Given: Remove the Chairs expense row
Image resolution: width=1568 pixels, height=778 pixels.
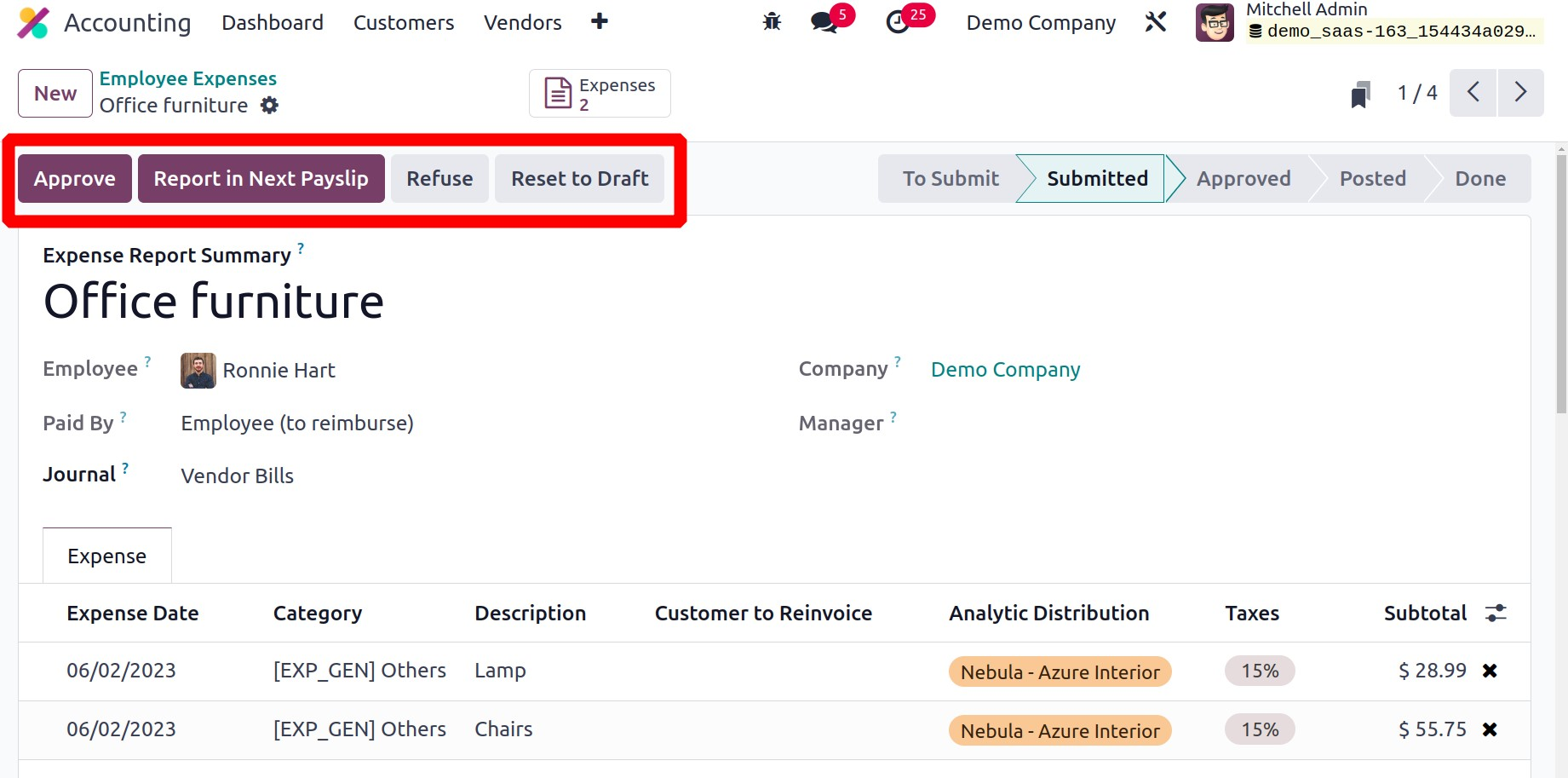Looking at the screenshot, I should 1490,729.
